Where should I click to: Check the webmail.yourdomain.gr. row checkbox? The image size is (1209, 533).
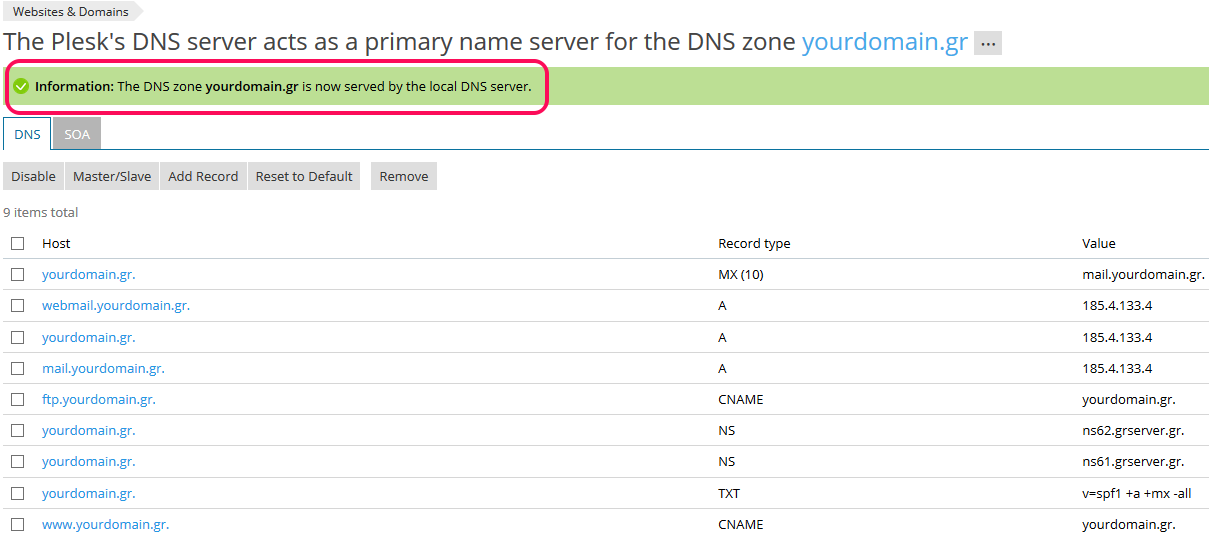pos(17,305)
